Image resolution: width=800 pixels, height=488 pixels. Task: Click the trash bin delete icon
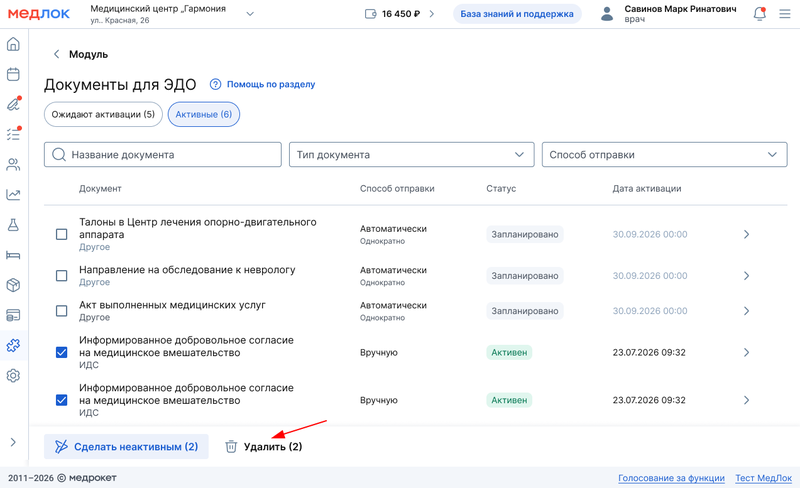click(x=231, y=447)
